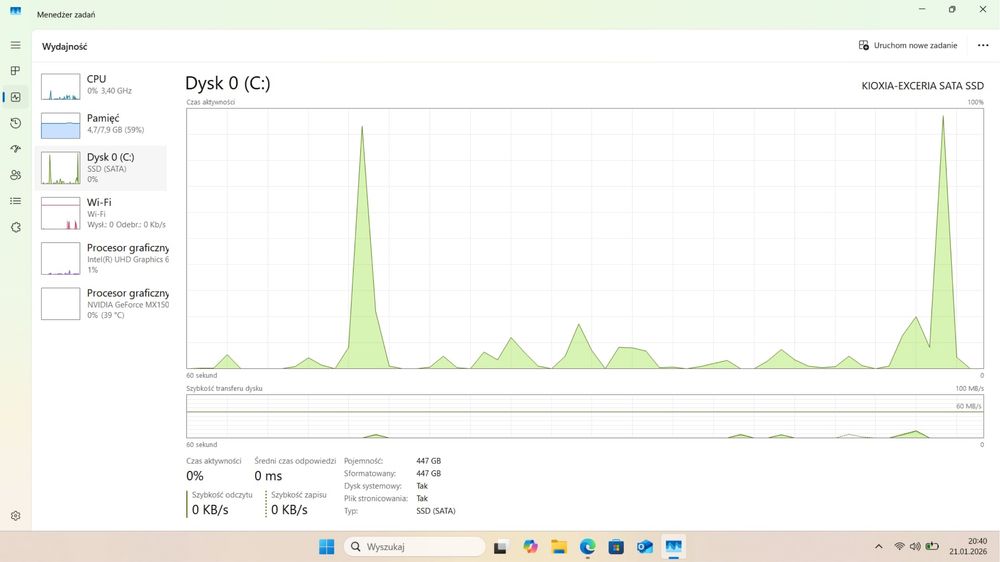Open the clock and date 20:40
1000x562 pixels.
pyautogui.click(x=967, y=547)
